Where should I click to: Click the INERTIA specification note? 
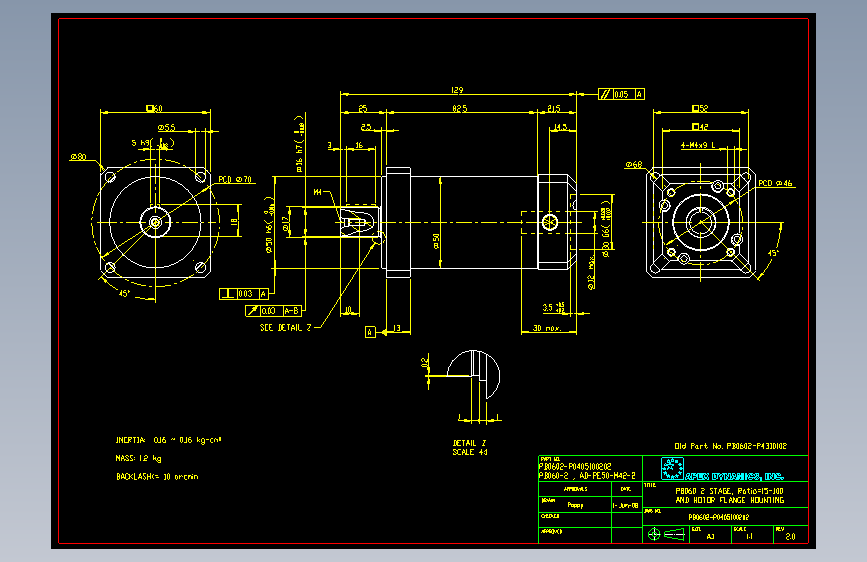click(x=169, y=440)
